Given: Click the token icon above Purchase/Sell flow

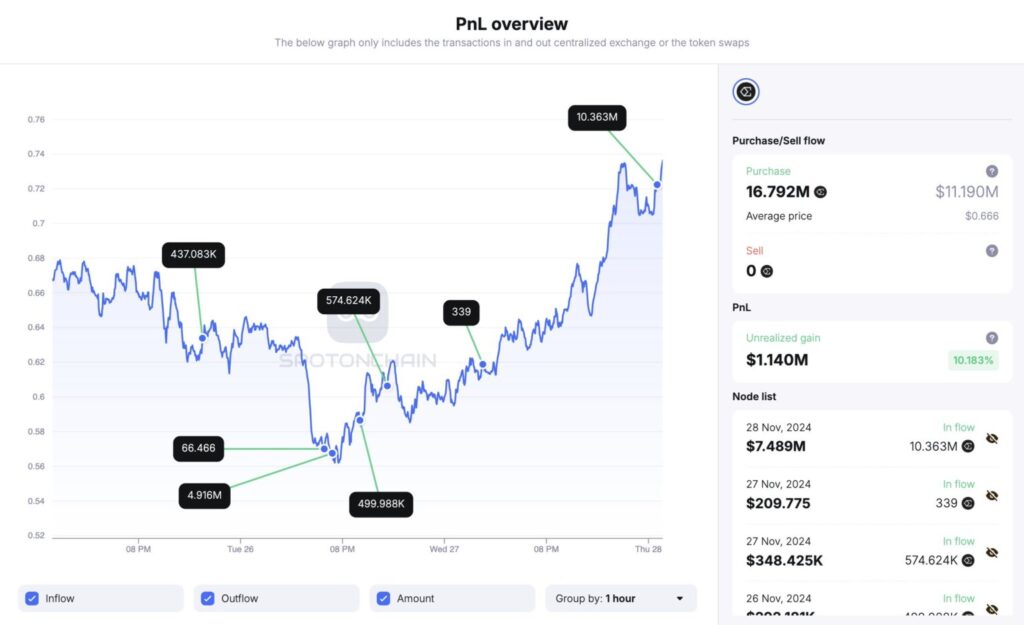Looking at the screenshot, I should point(746,93).
